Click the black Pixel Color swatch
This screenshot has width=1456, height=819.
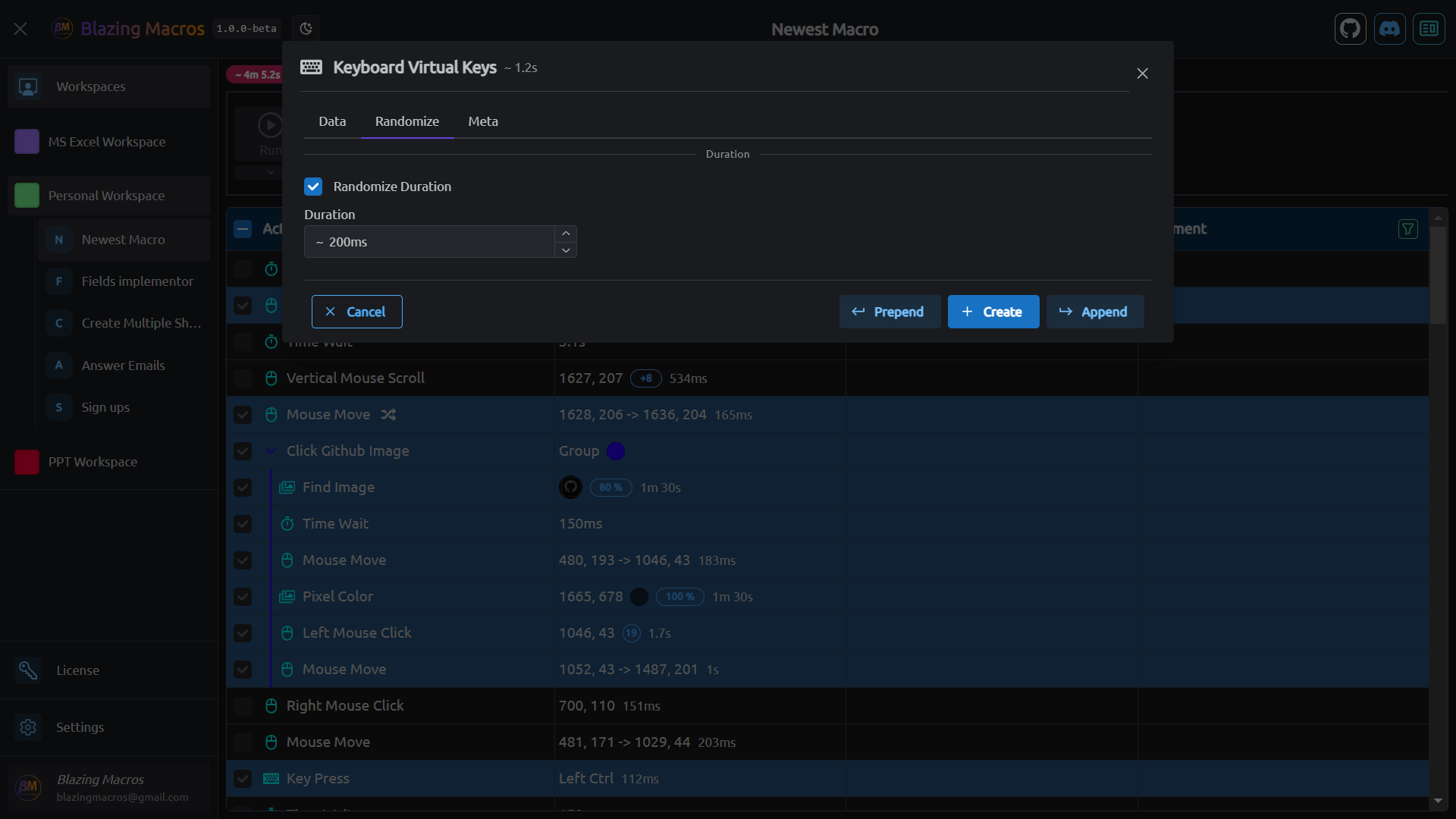pyautogui.click(x=639, y=597)
